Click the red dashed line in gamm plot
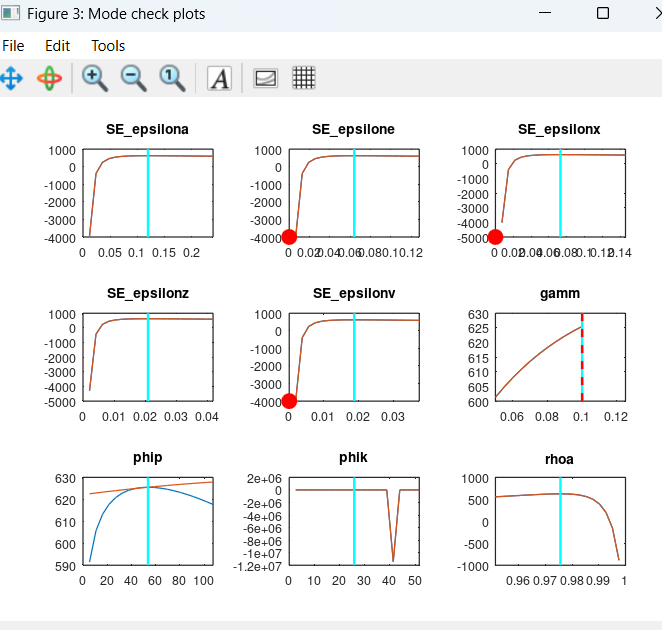The image size is (662, 630). [x=582, y=370]
